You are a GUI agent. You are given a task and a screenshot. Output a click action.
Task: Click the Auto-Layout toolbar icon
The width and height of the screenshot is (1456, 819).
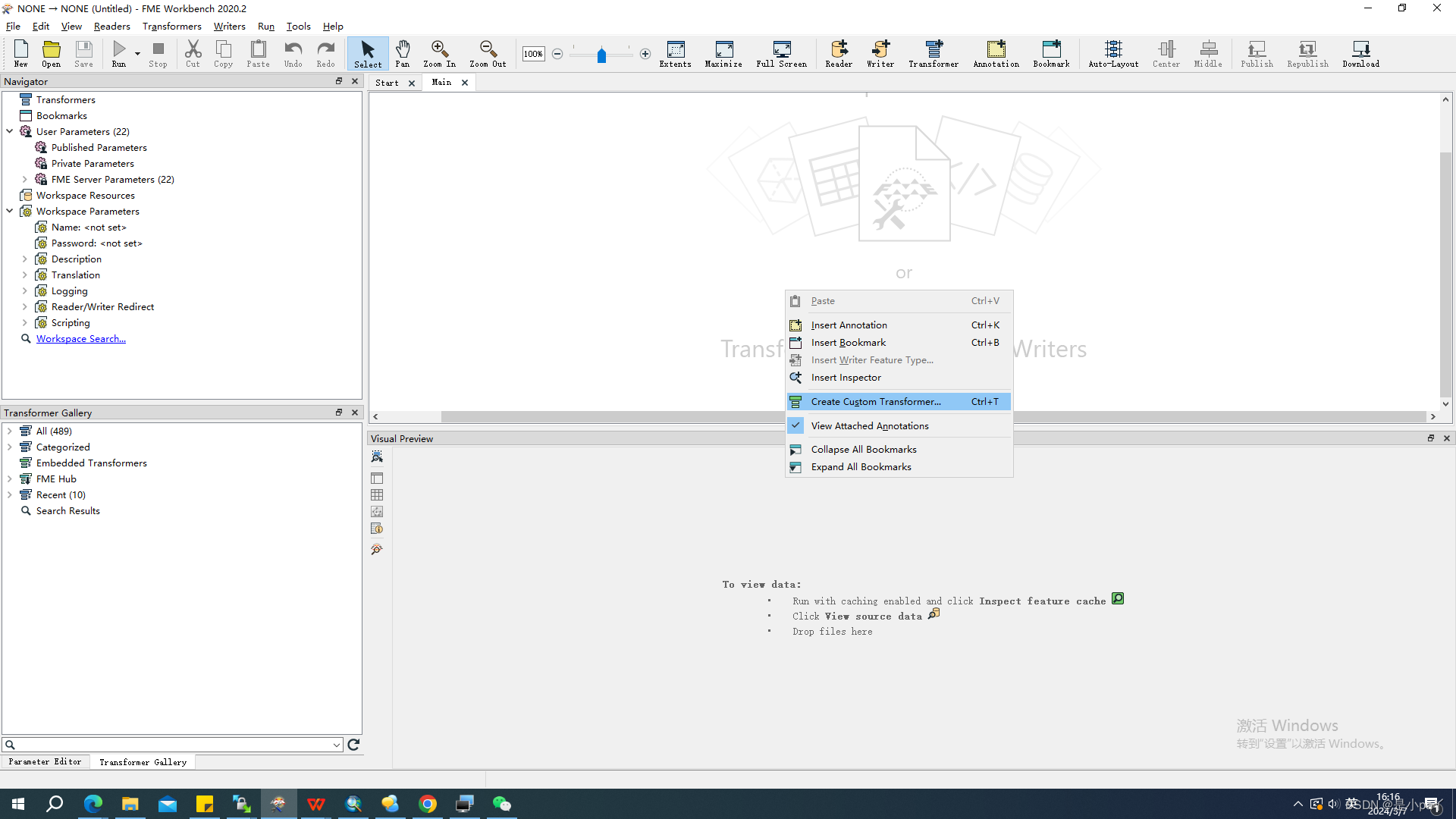point(1112,53)
